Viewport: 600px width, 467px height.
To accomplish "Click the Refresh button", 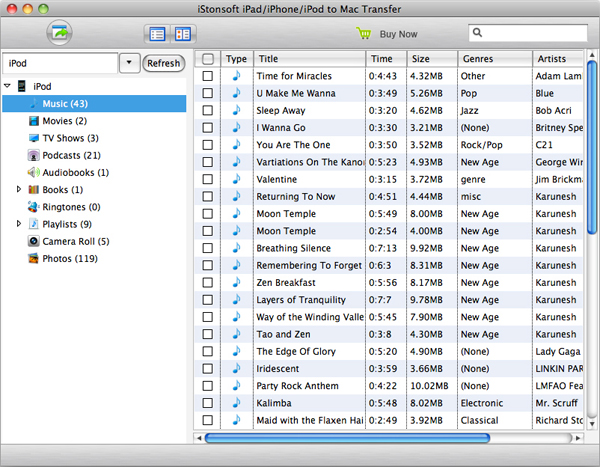I will [163, 63].
